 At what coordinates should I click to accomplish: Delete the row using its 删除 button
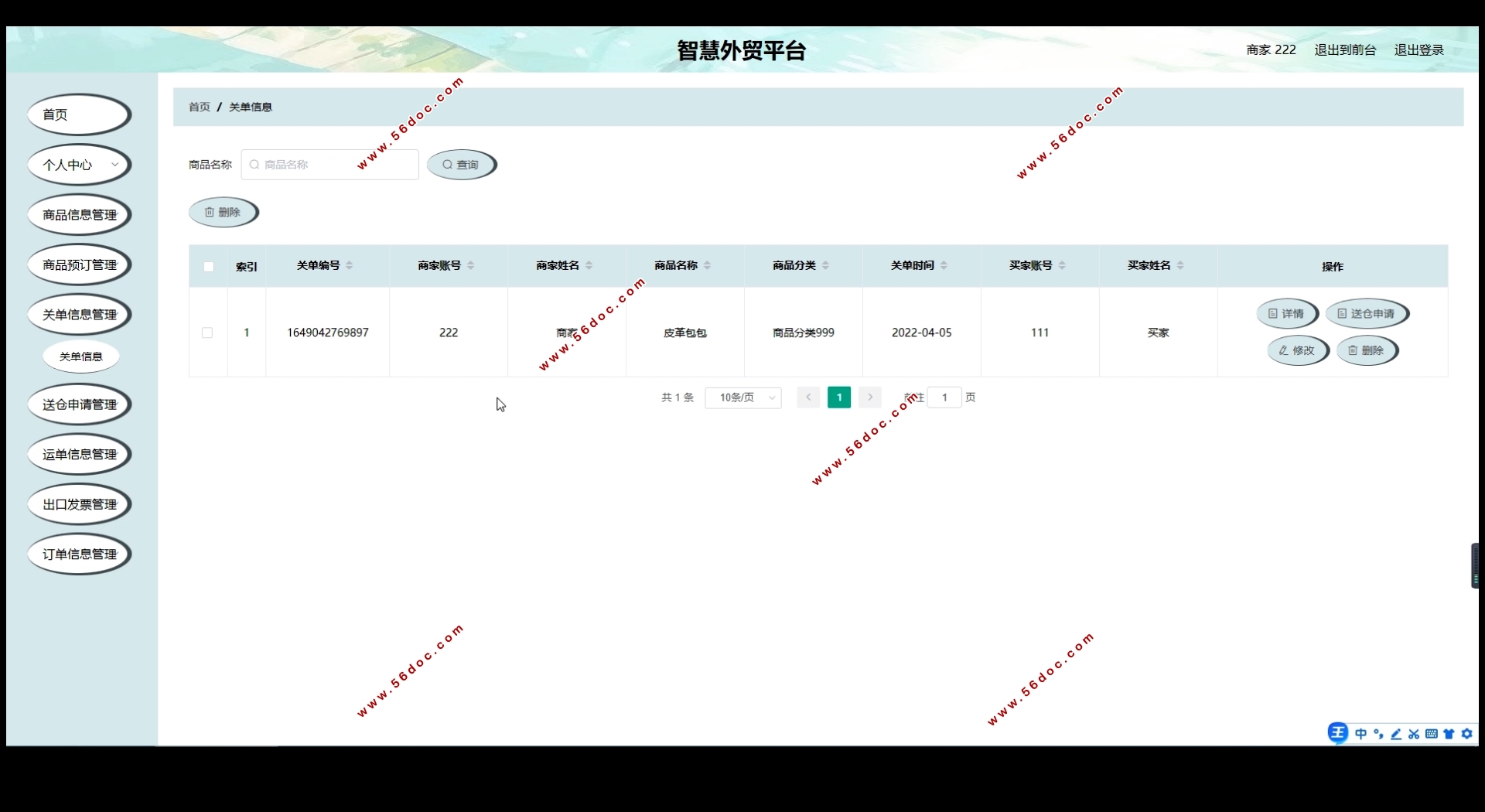click(x=1367, y=350)
